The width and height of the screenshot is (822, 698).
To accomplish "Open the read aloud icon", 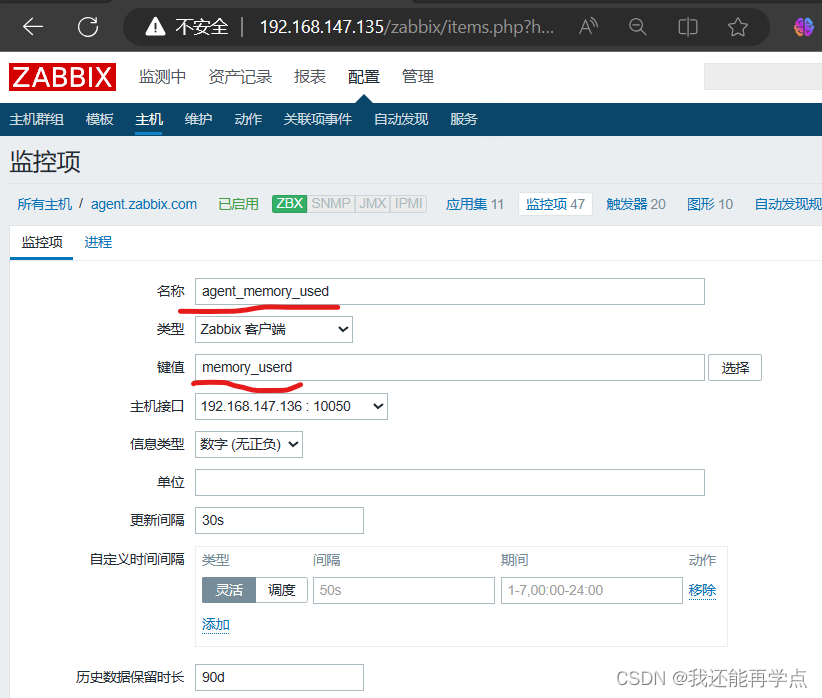I will point(588,26).
